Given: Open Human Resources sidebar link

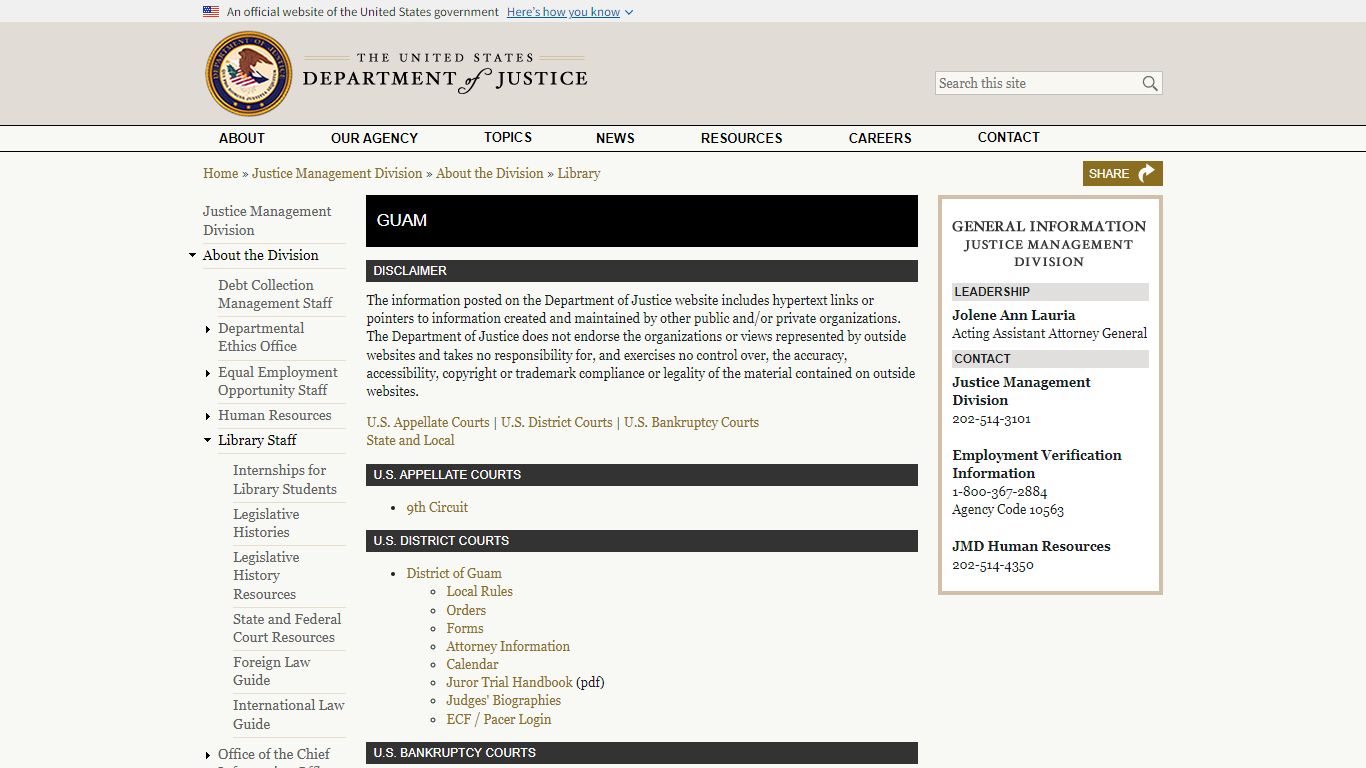Looking at the screenshot, I should tap(274, 415).
